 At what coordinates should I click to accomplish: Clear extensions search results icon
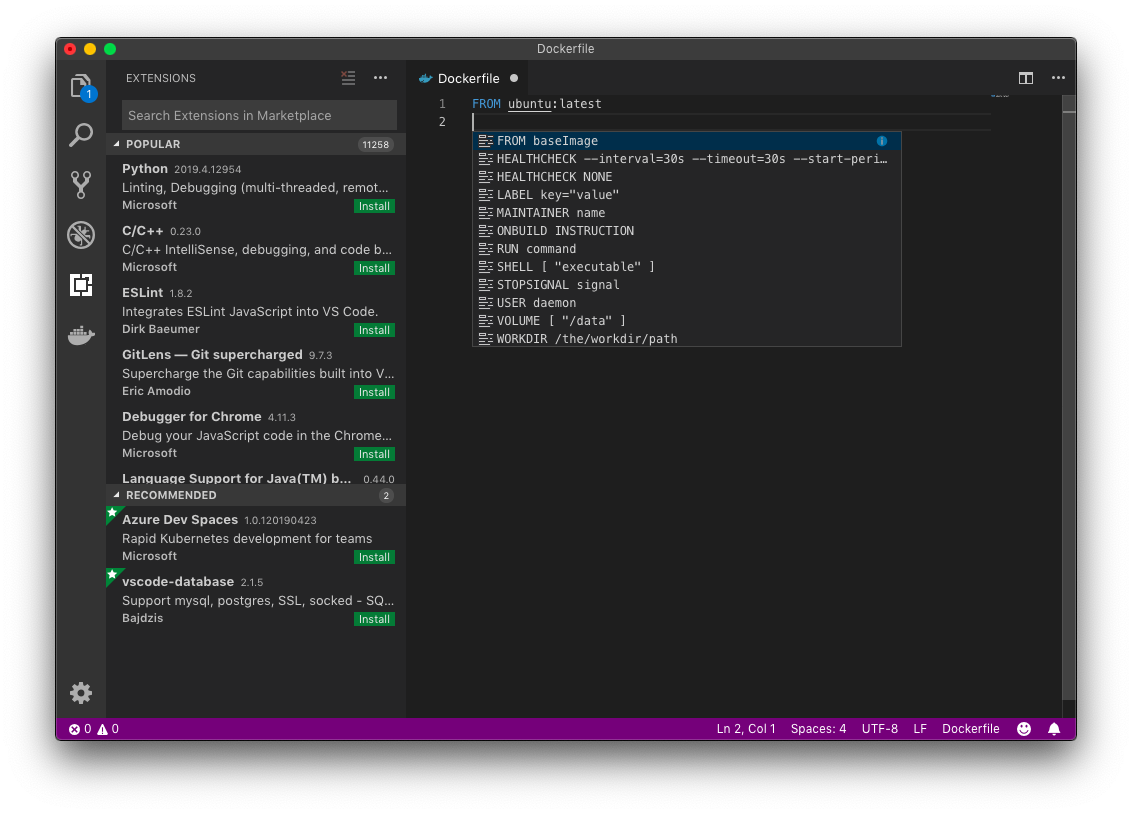pyautogui.click(x=348, y=78)
